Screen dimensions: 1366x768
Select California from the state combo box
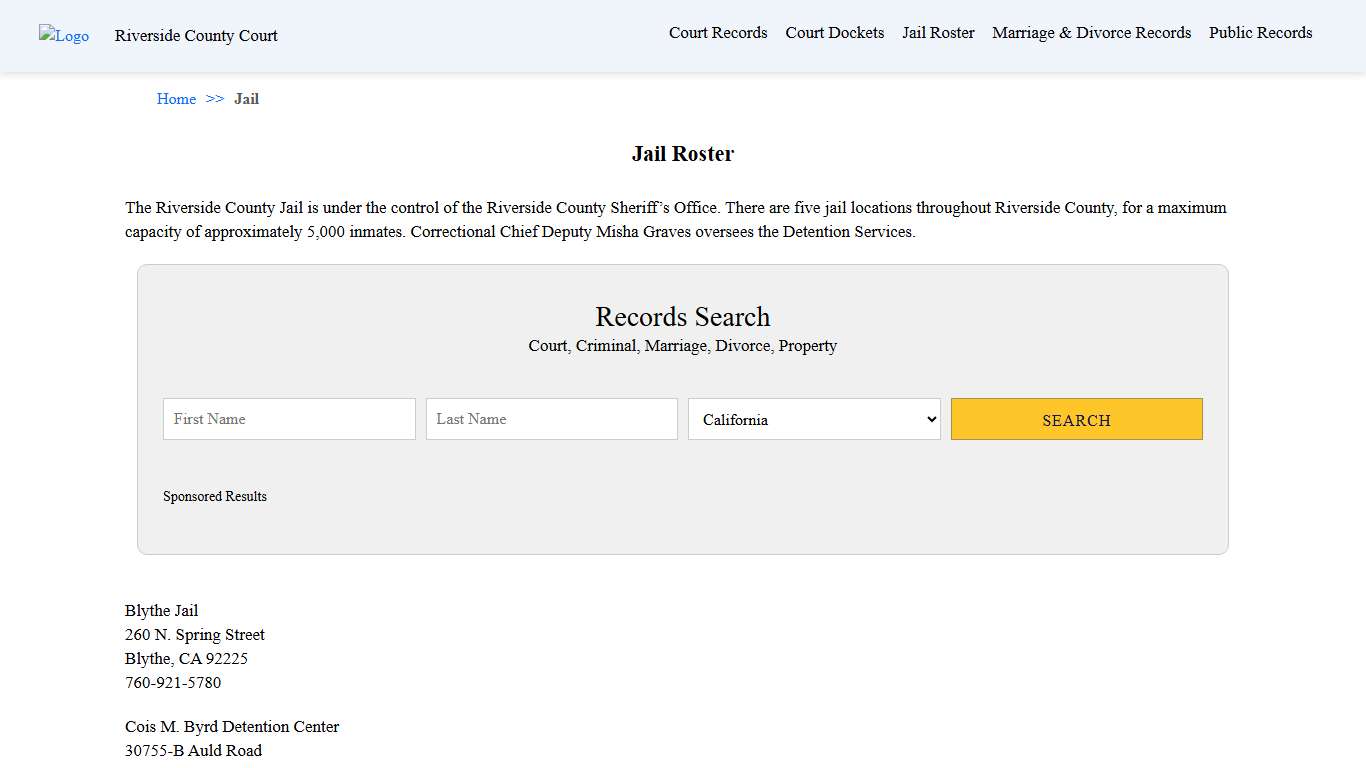click(x=813, y=419)
